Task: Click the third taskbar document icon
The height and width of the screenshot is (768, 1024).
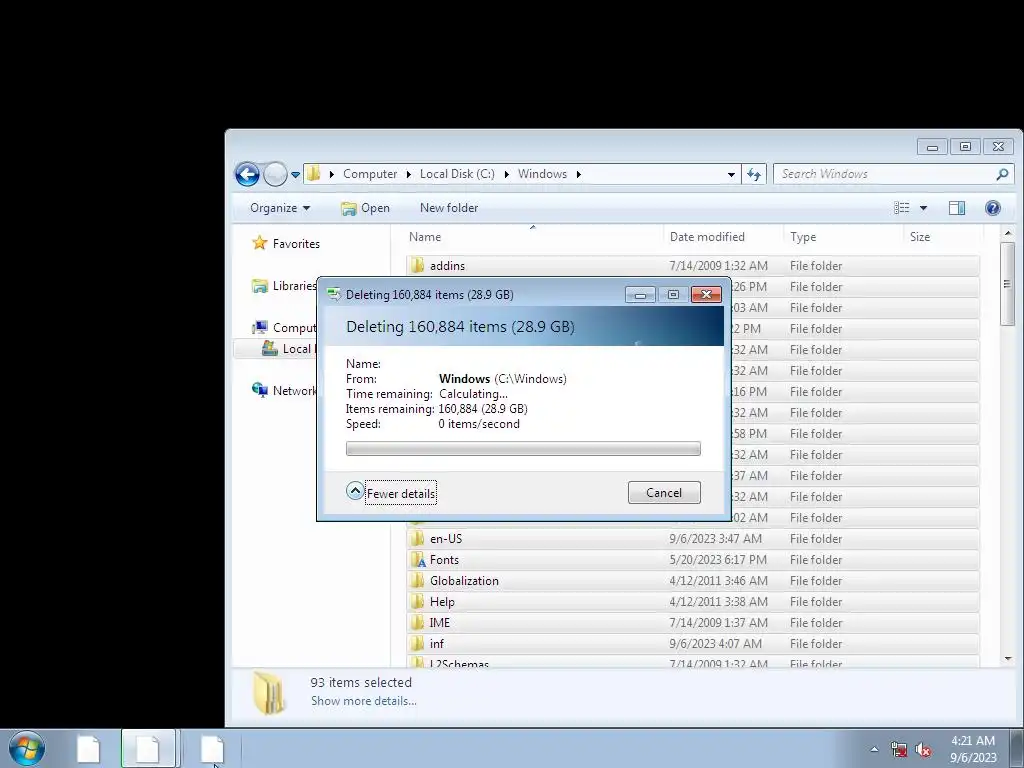Action: [212, 748]
